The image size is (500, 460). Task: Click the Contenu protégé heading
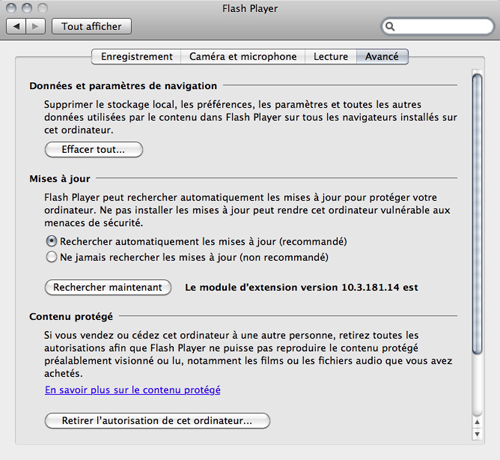(x=71, y=316)
